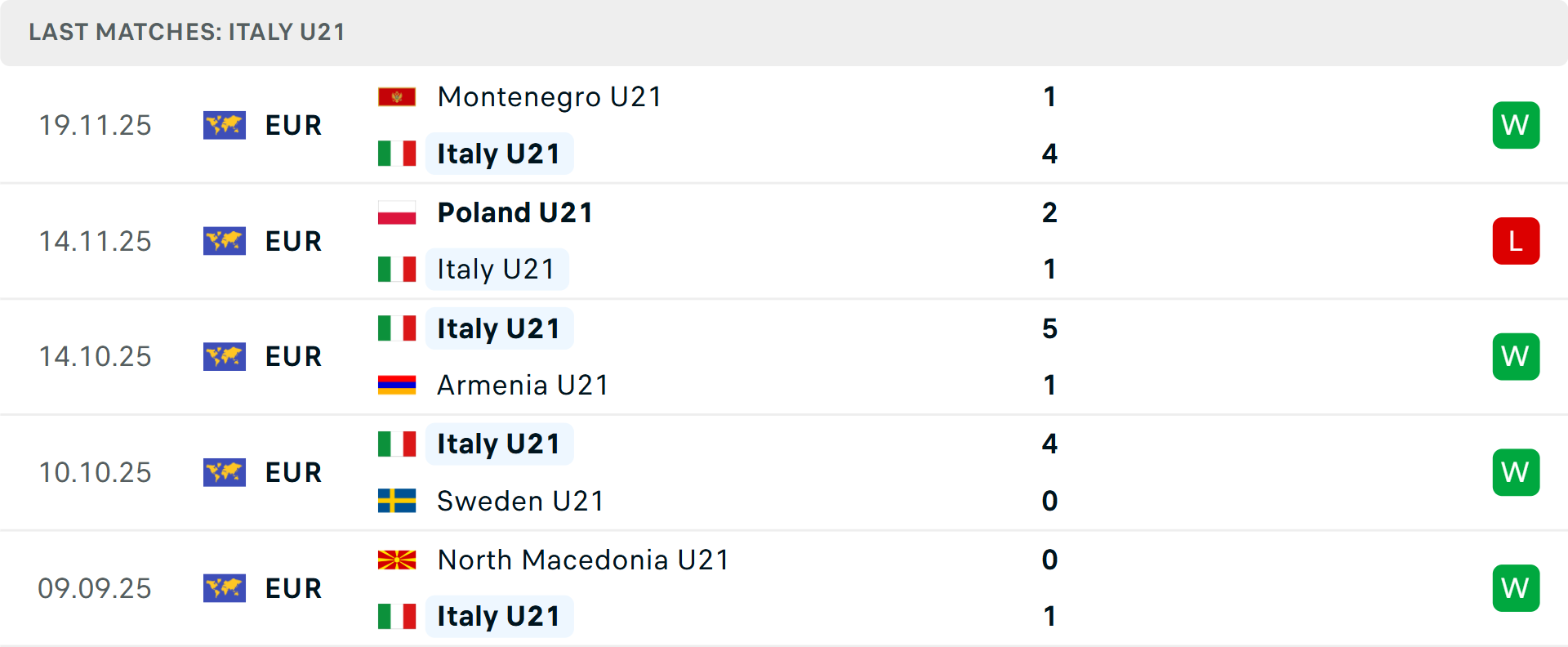Screen dimensions: 1568x647
Task: Expand details for the 14.10.25 Armenia match
Action: click(x=784, y=357)
